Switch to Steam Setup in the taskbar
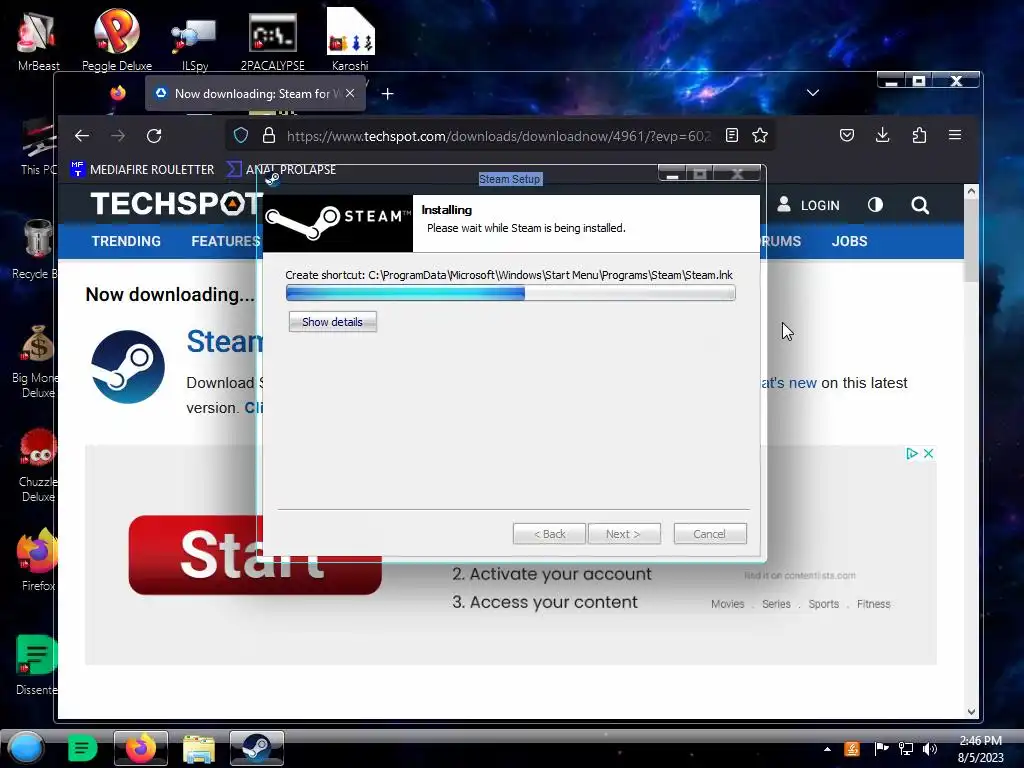The height and width of the screenshot is (768, 1024). point(257,748)
